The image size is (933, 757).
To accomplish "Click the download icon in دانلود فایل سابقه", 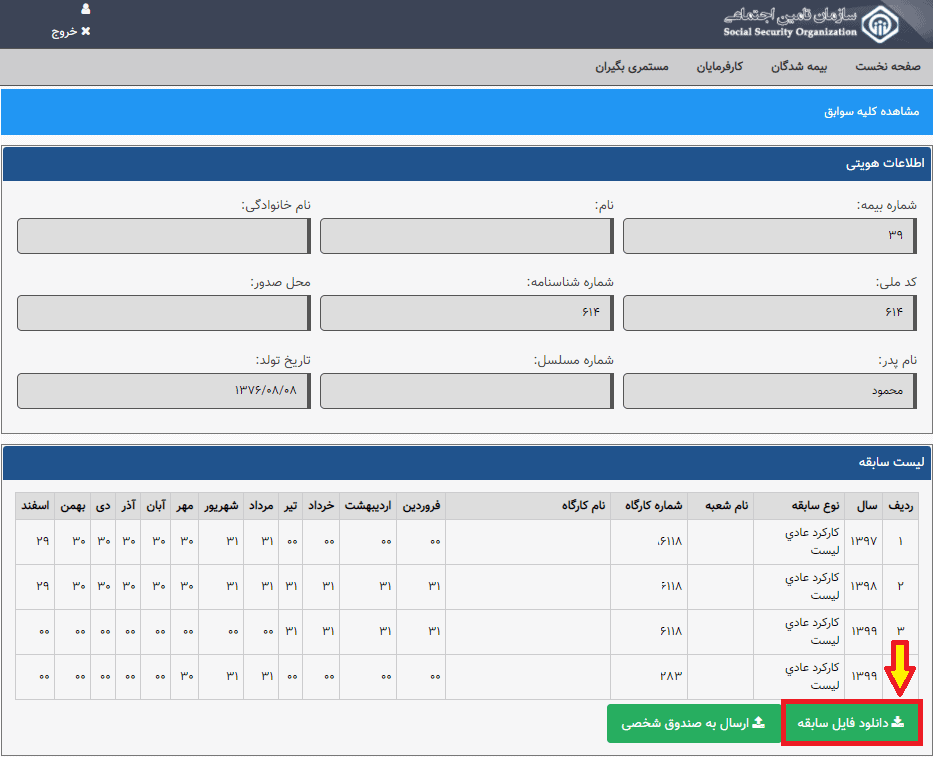I will coord(898,722).
